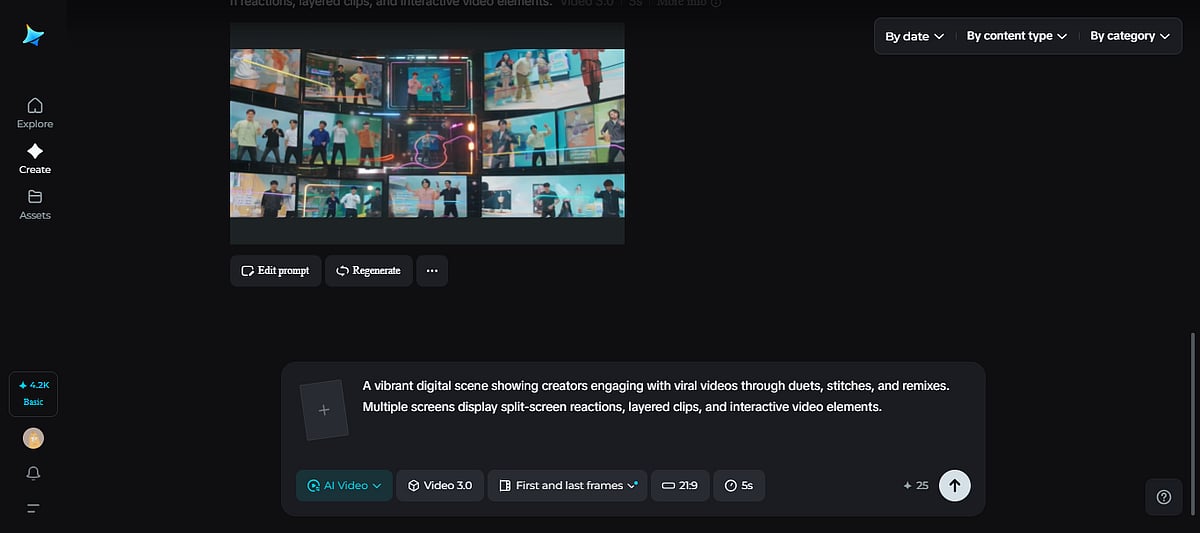The width and height of the screenshot is (1200, 533).
Task: Open the notifications bell
Action: coord(34,473)
